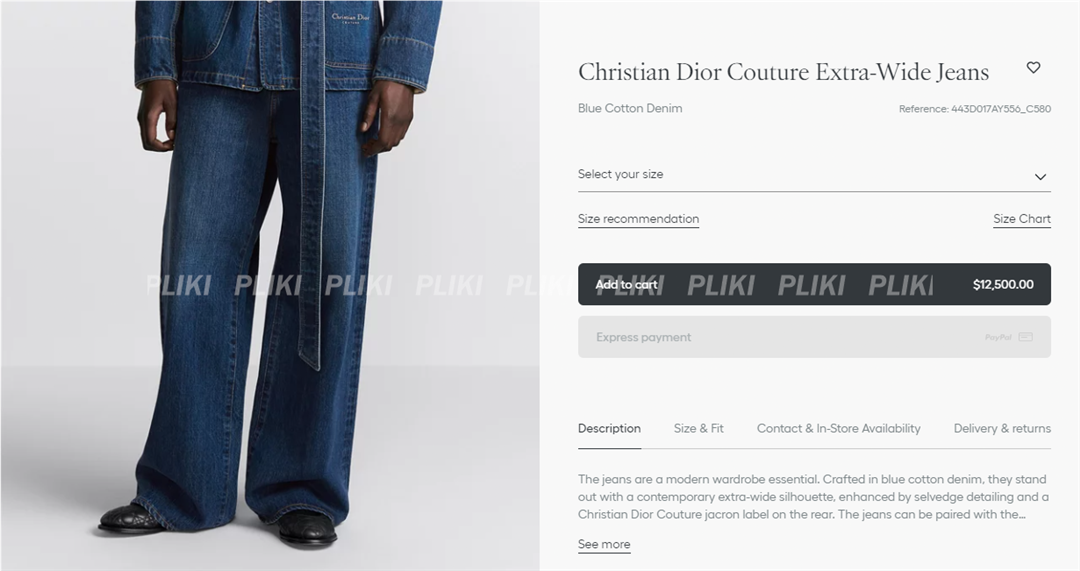View the Delivery & returns tab
1080x571 pixels.
tap(1002, 428)
